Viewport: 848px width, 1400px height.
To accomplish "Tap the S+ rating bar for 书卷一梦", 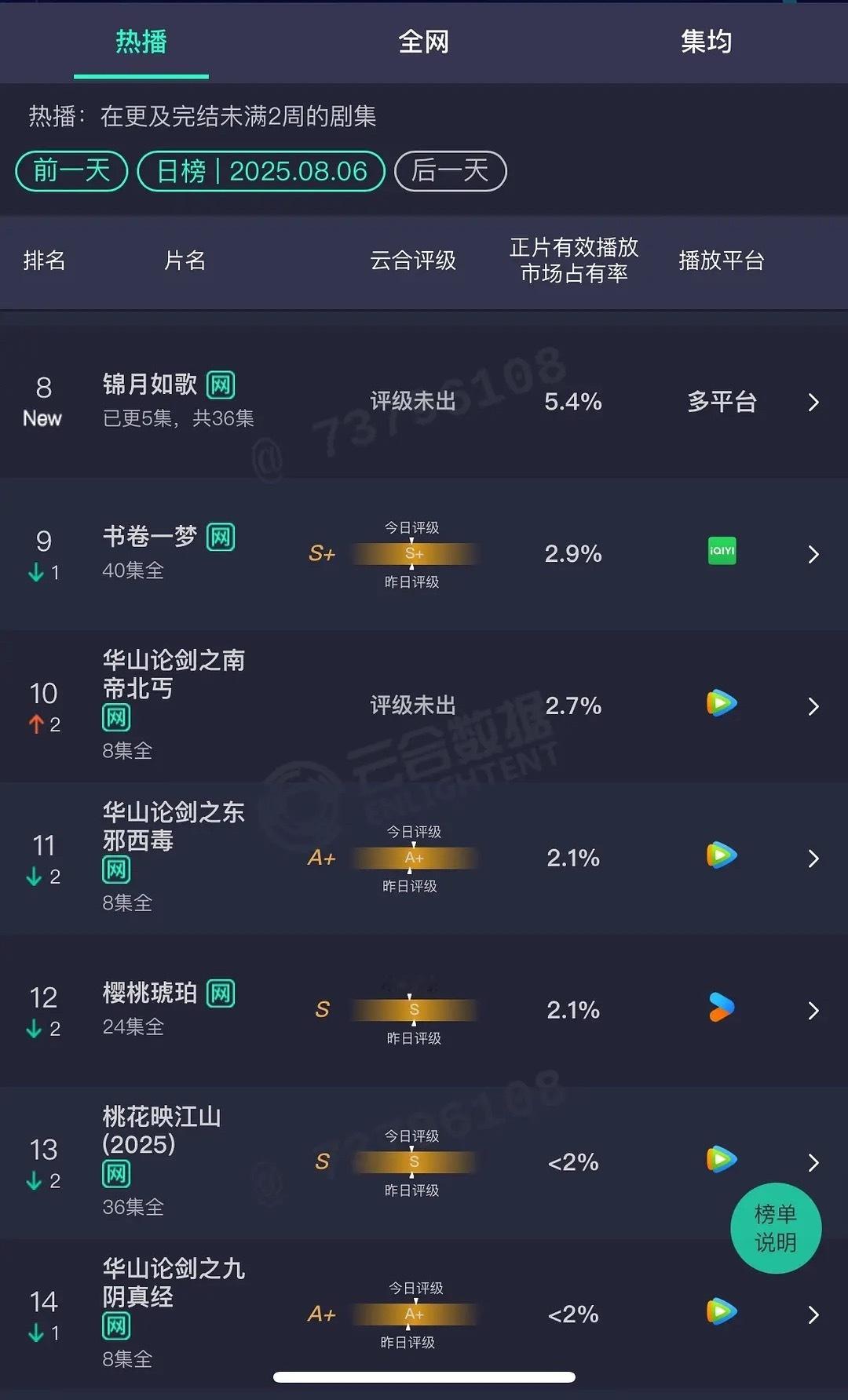I will tap(415, 554).
